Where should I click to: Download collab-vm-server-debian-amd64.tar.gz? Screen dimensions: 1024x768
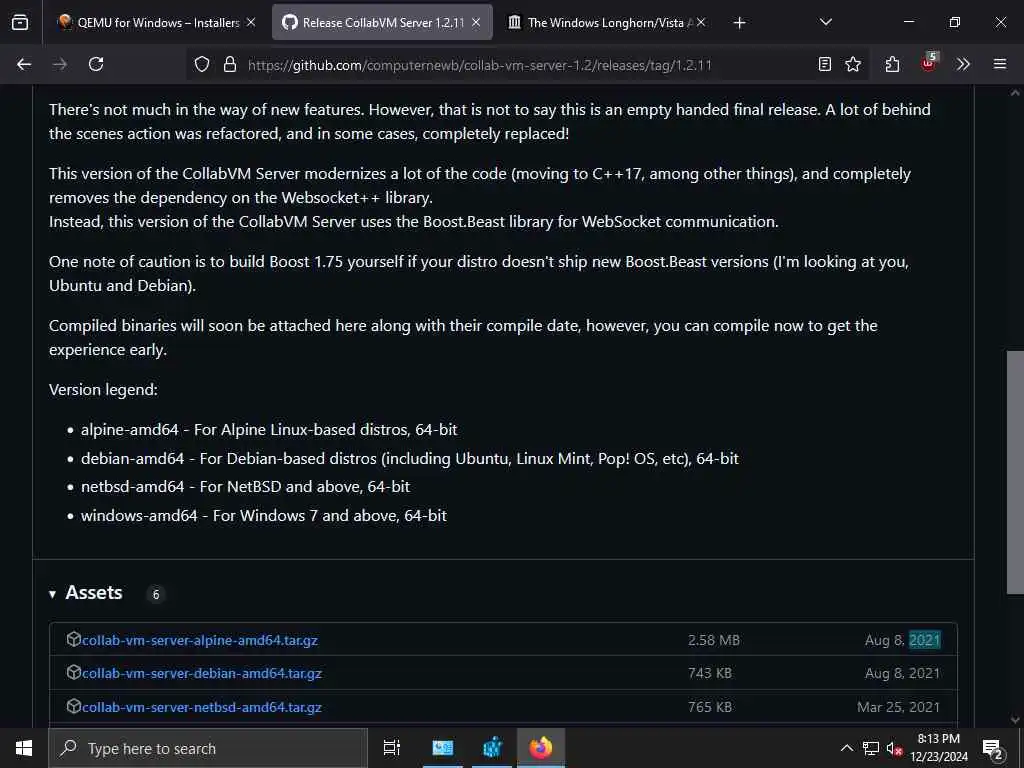(x=202, y=673)
